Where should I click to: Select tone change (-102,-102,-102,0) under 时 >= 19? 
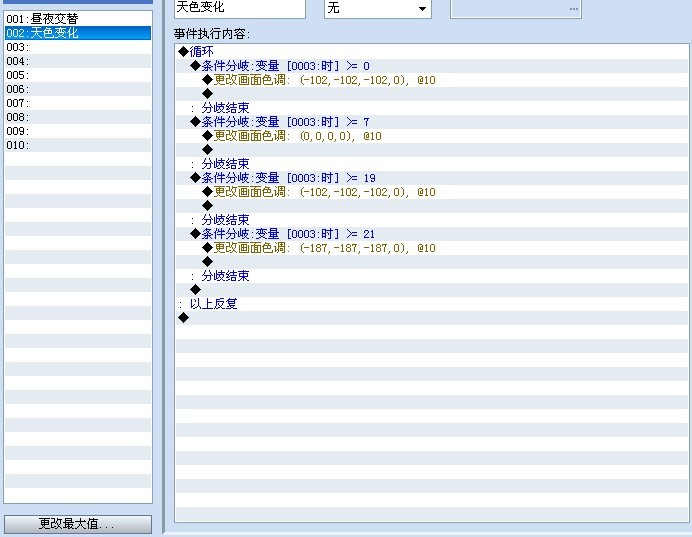click(432, 192)
